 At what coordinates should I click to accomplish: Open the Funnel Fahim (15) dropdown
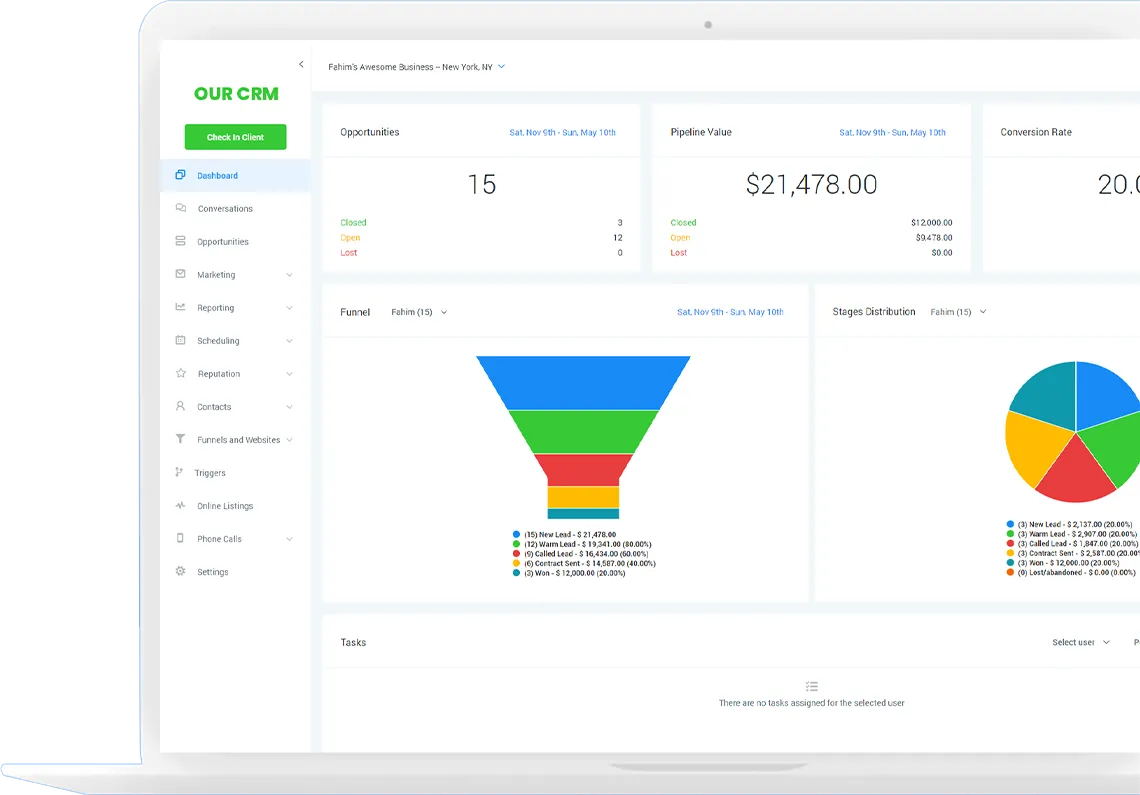tap(420, 312)
